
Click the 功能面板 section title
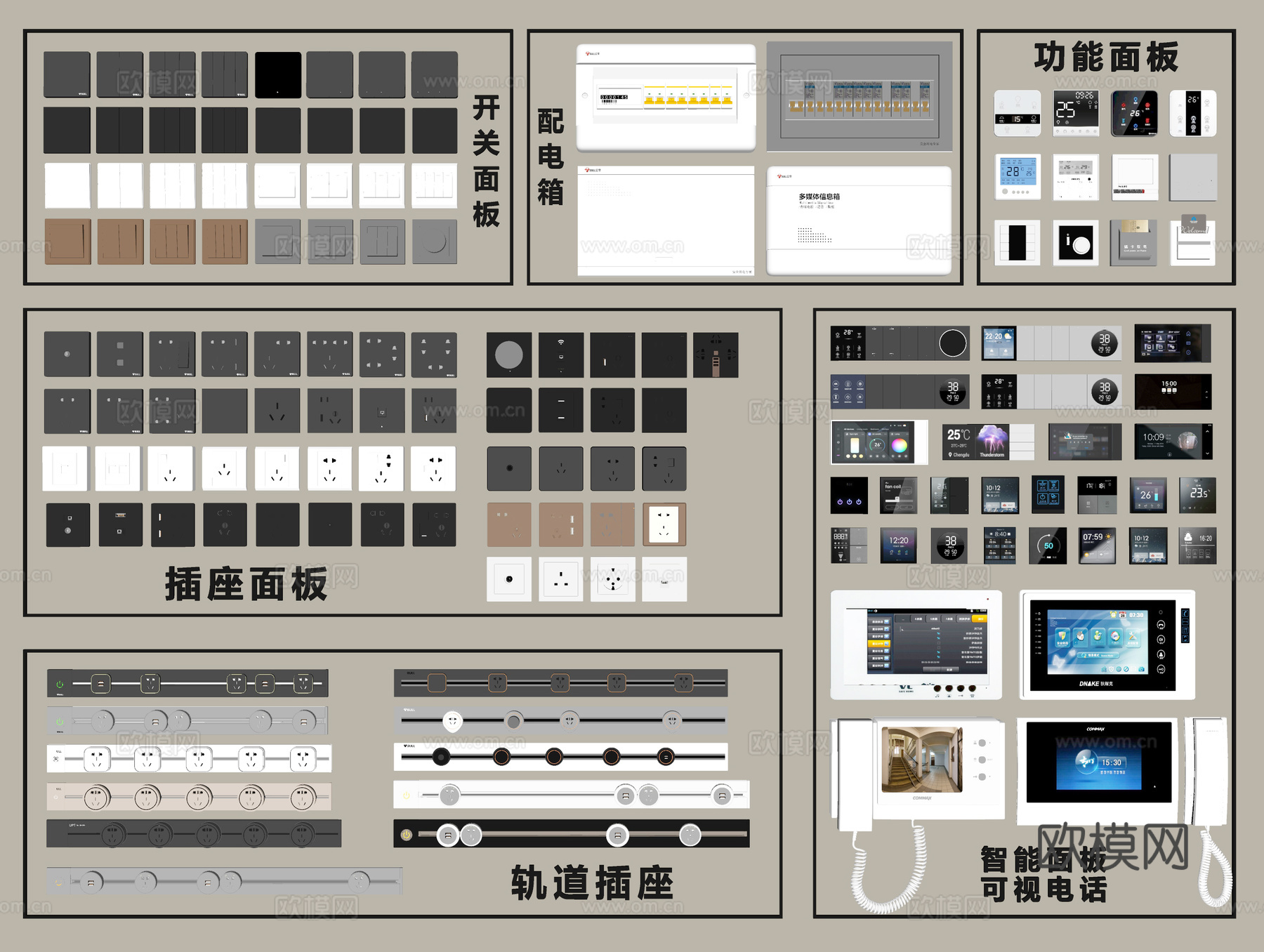(x=1106, y=57)
